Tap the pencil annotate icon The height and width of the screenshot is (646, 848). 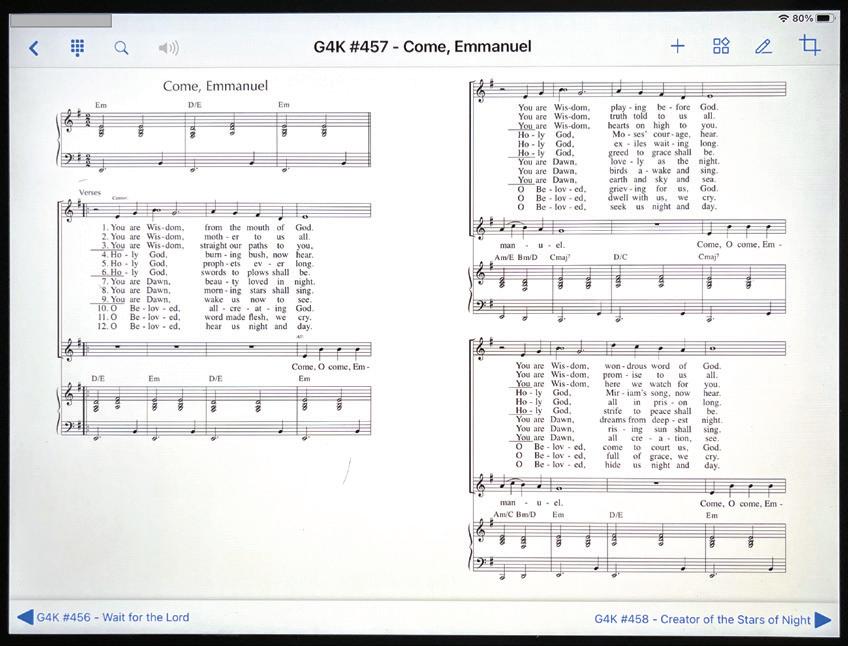763,47
